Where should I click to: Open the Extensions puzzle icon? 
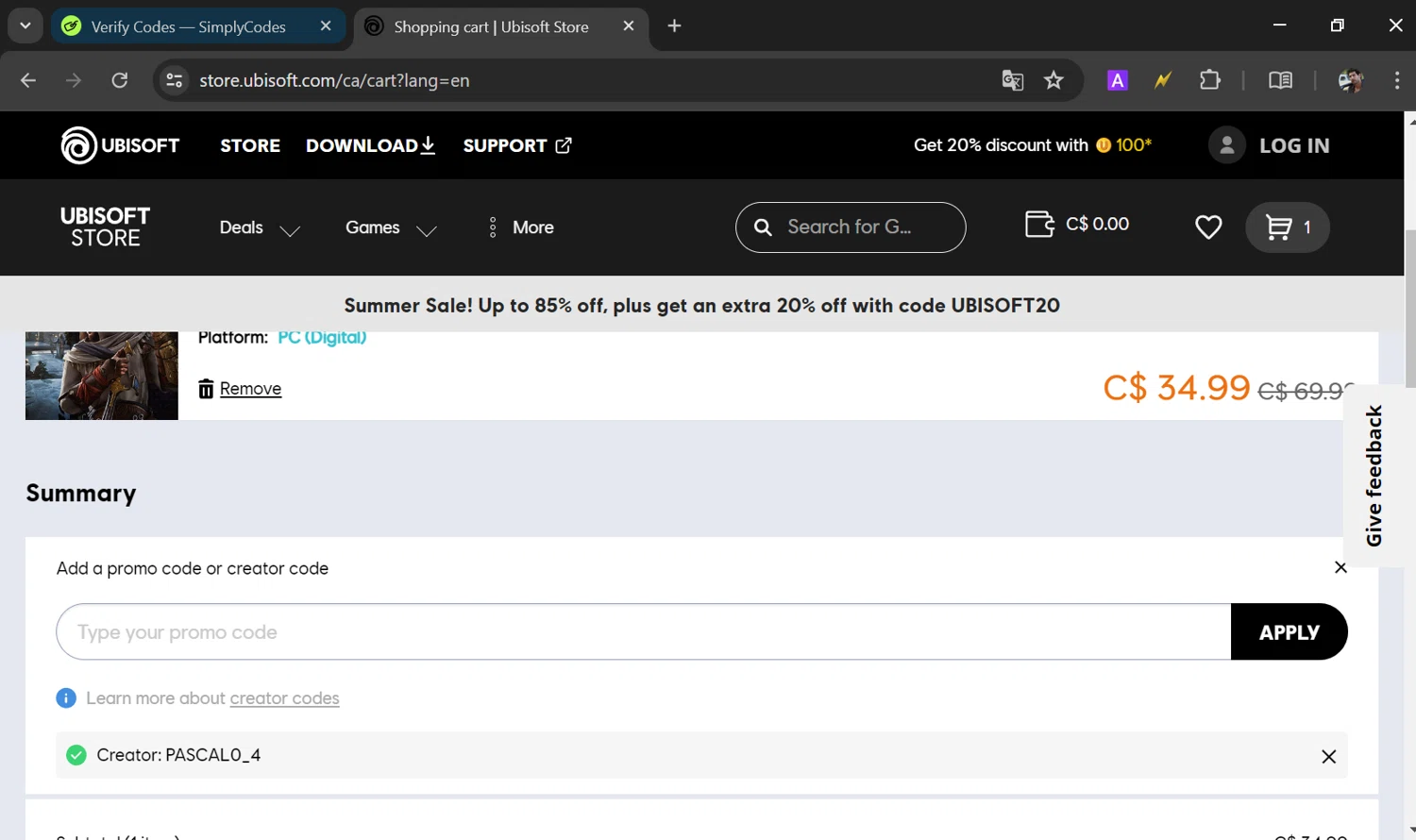tap(1209, 80)
